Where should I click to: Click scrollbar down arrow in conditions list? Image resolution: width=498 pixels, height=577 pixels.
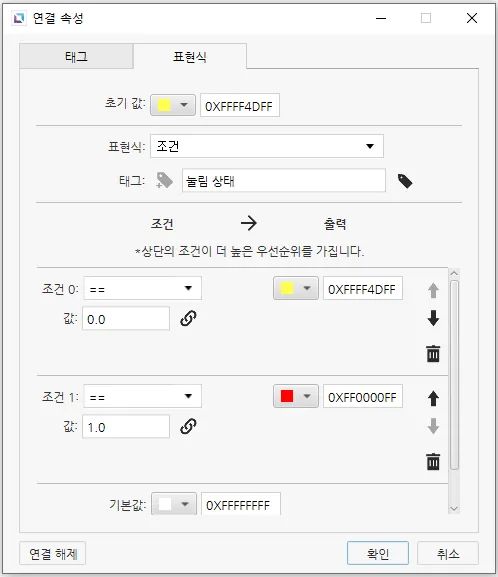click(x=454, y=508)
